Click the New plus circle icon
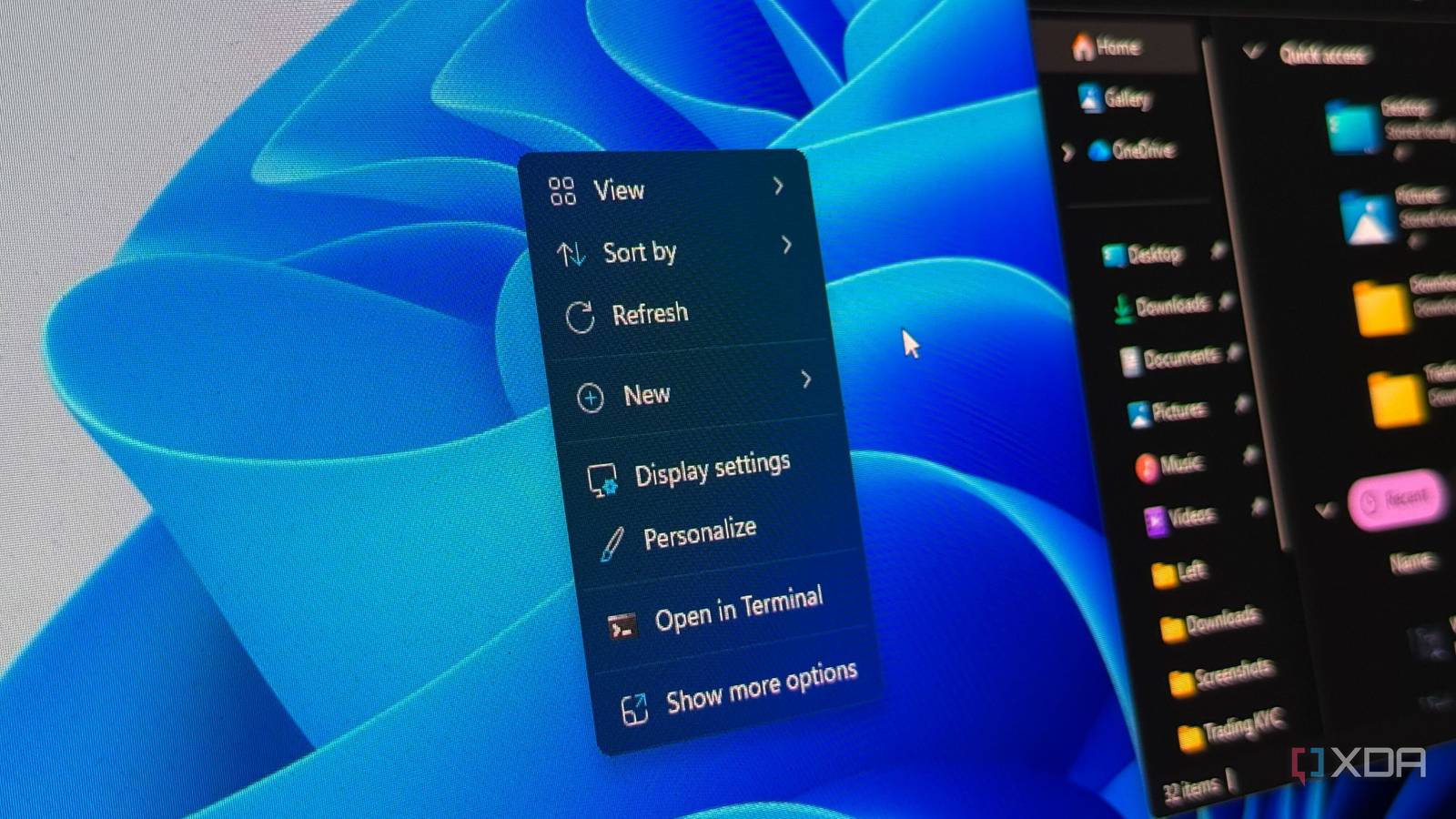 (591, 398)
